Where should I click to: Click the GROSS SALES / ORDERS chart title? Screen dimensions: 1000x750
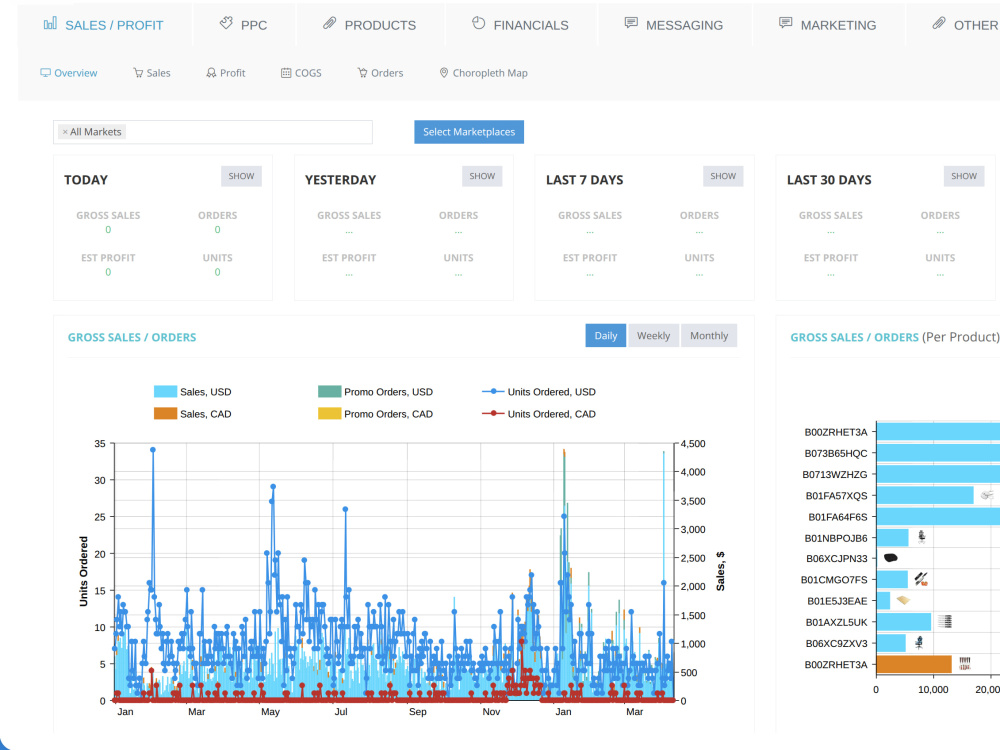[132, 337]
